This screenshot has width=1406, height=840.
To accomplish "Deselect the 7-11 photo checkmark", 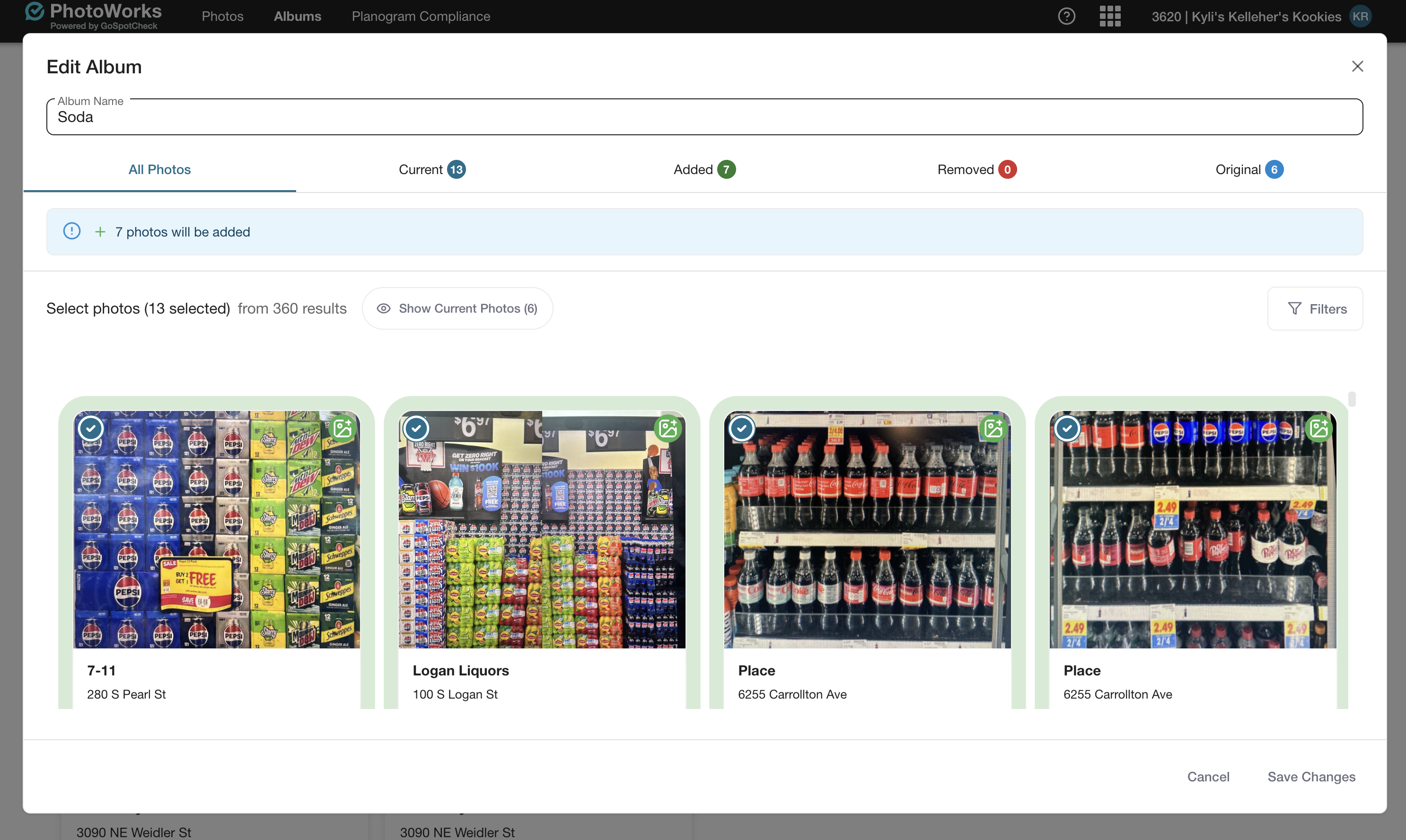I will click(91, 429).
